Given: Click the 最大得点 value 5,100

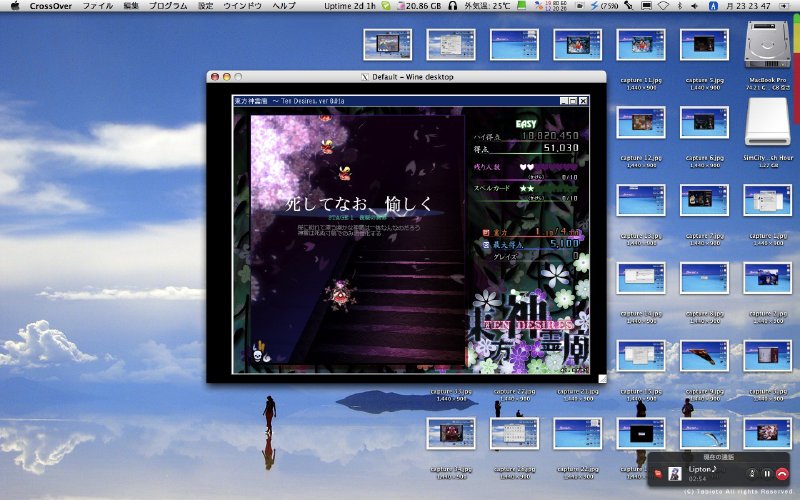Looking at the screenshot, I should coord(564,244).
